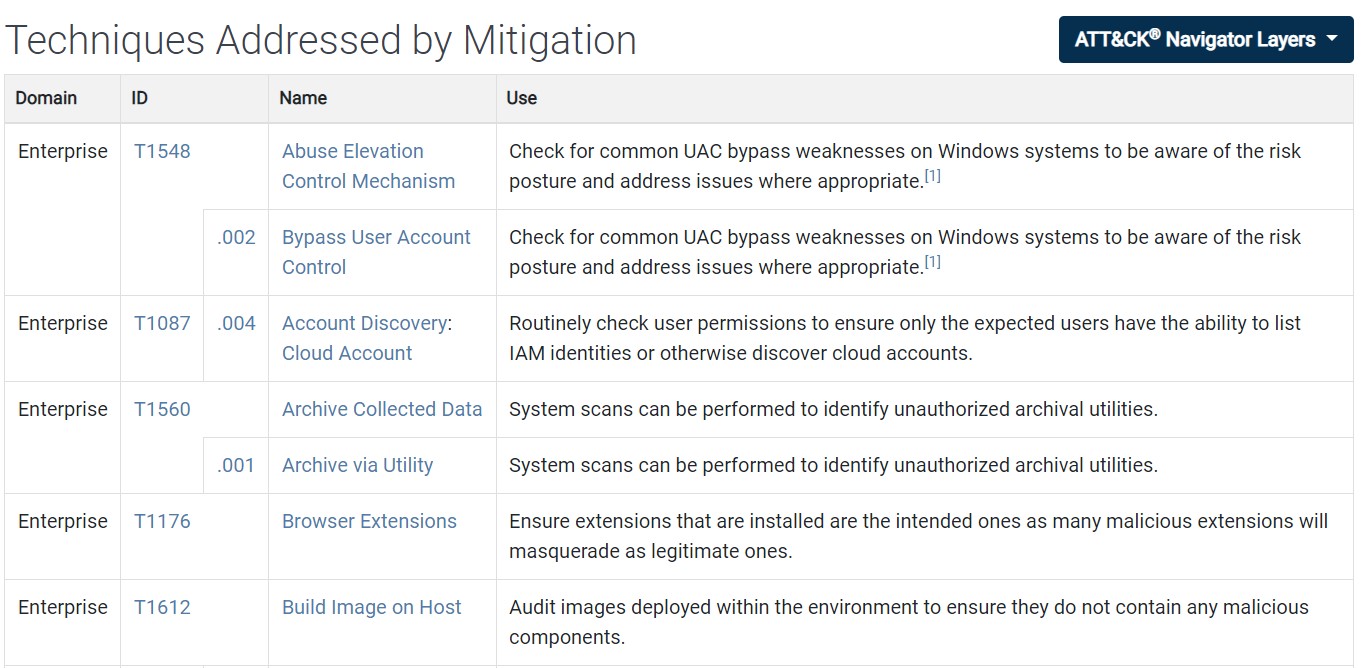Open technique ID T1560 link

pos(162,409)
